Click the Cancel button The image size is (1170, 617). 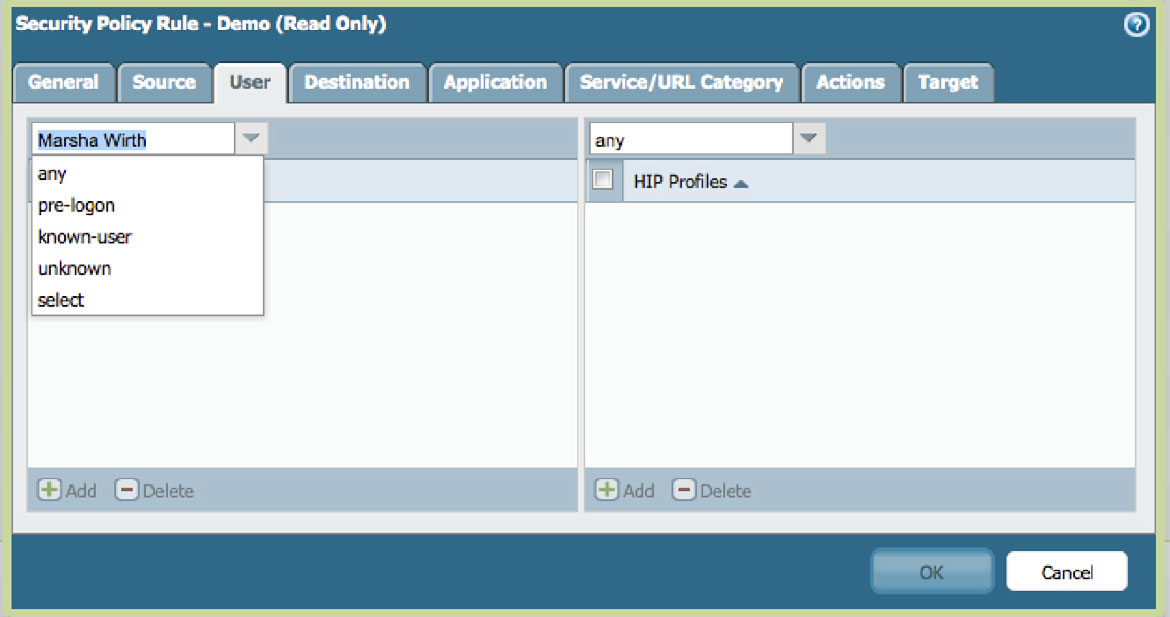[1066, 572]
